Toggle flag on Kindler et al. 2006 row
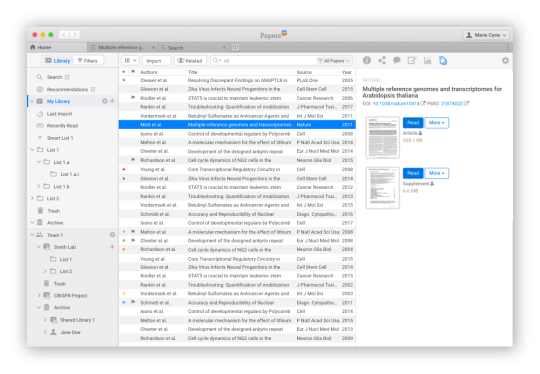Screen dimensions: 540x374 [133, 98]
